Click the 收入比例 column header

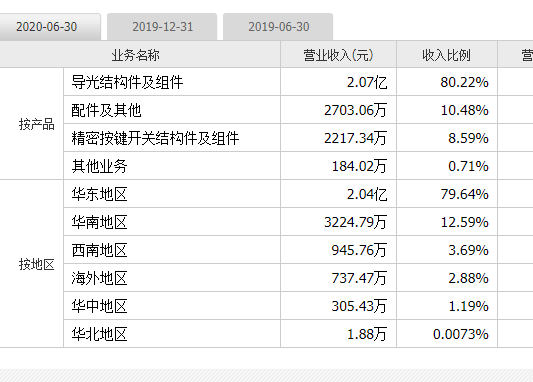pos(446,55)
